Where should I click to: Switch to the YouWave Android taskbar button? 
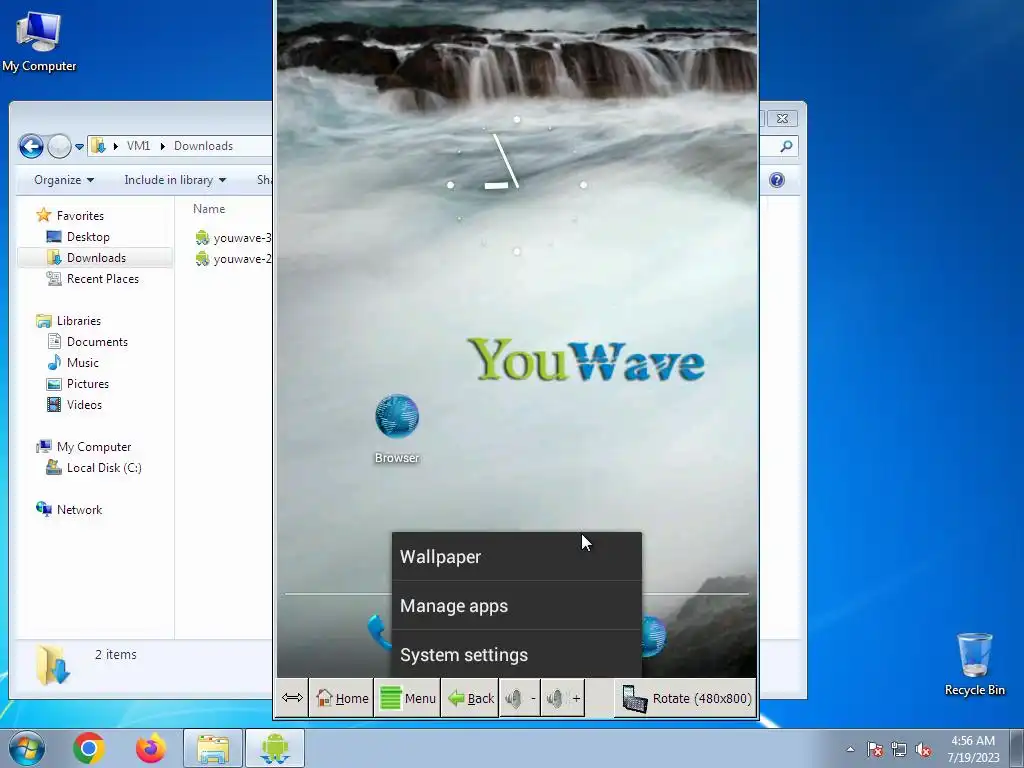(275, 748)
